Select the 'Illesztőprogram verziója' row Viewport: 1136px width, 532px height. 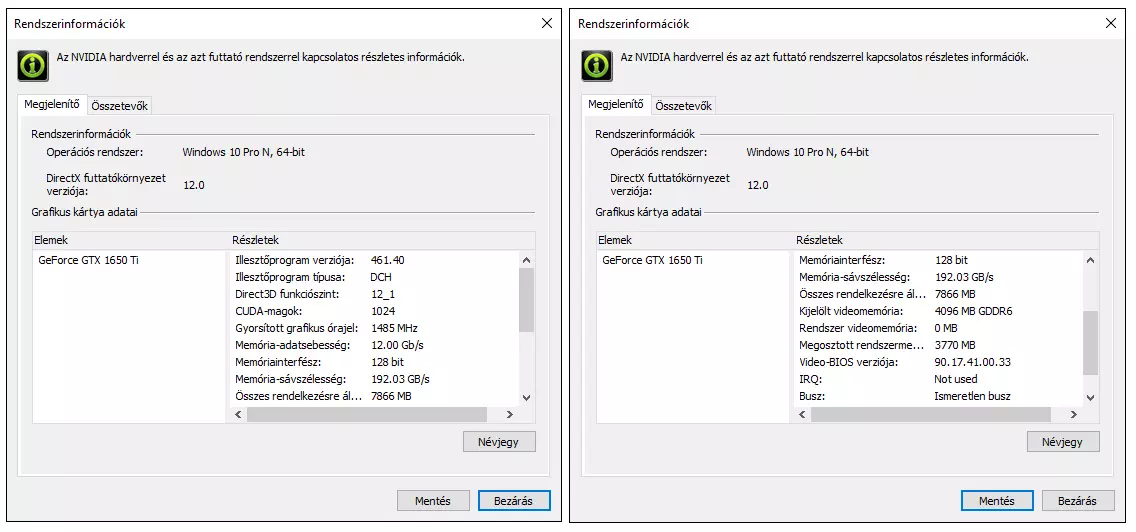(375, 260)
